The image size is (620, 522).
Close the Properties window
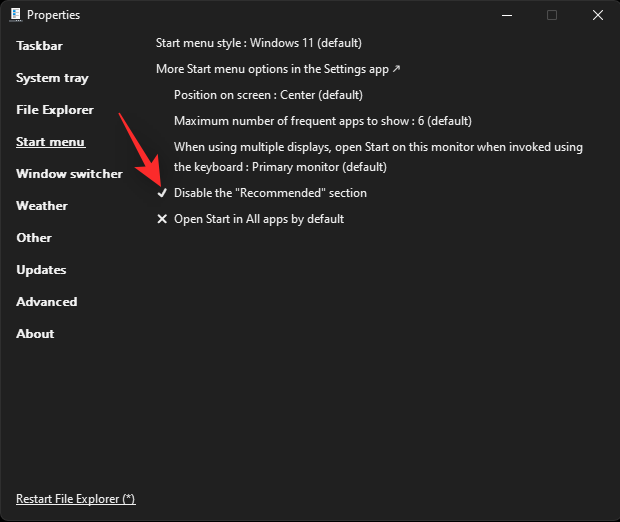[x=597, y=15]
